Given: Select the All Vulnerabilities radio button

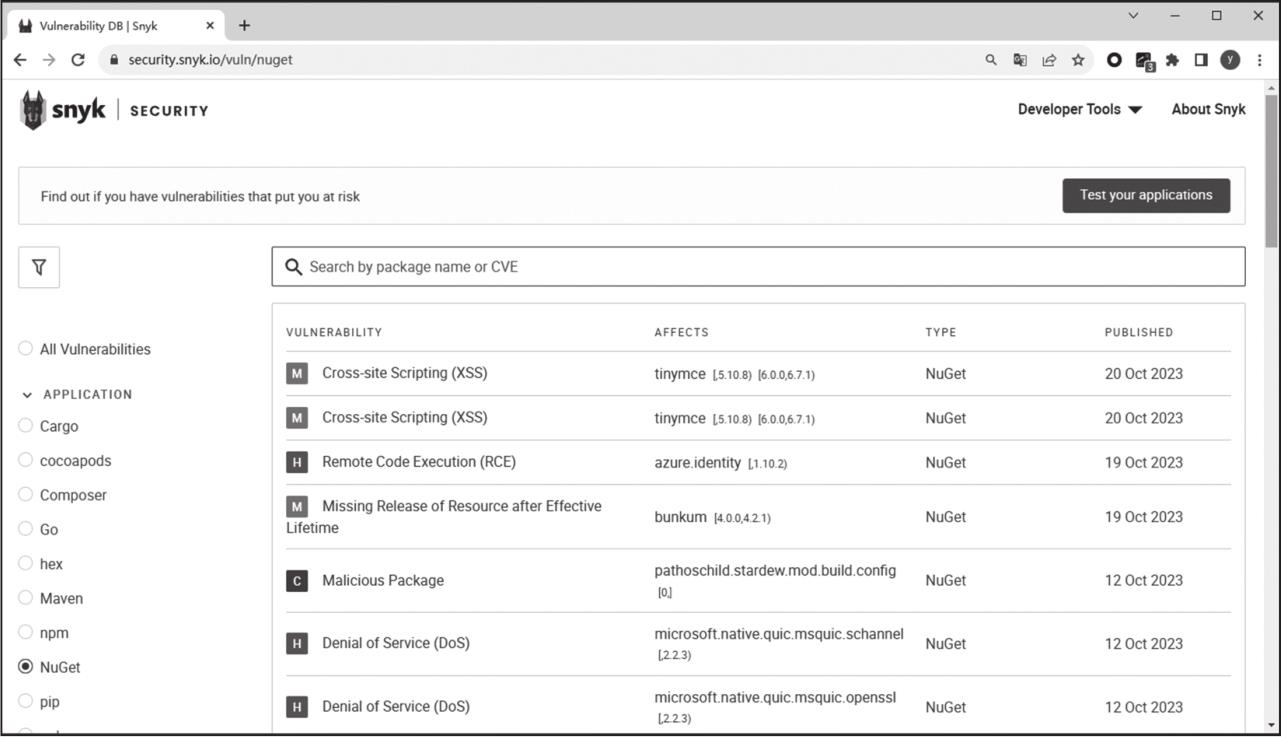Looking at the screenshot, I should click(26, 349).
